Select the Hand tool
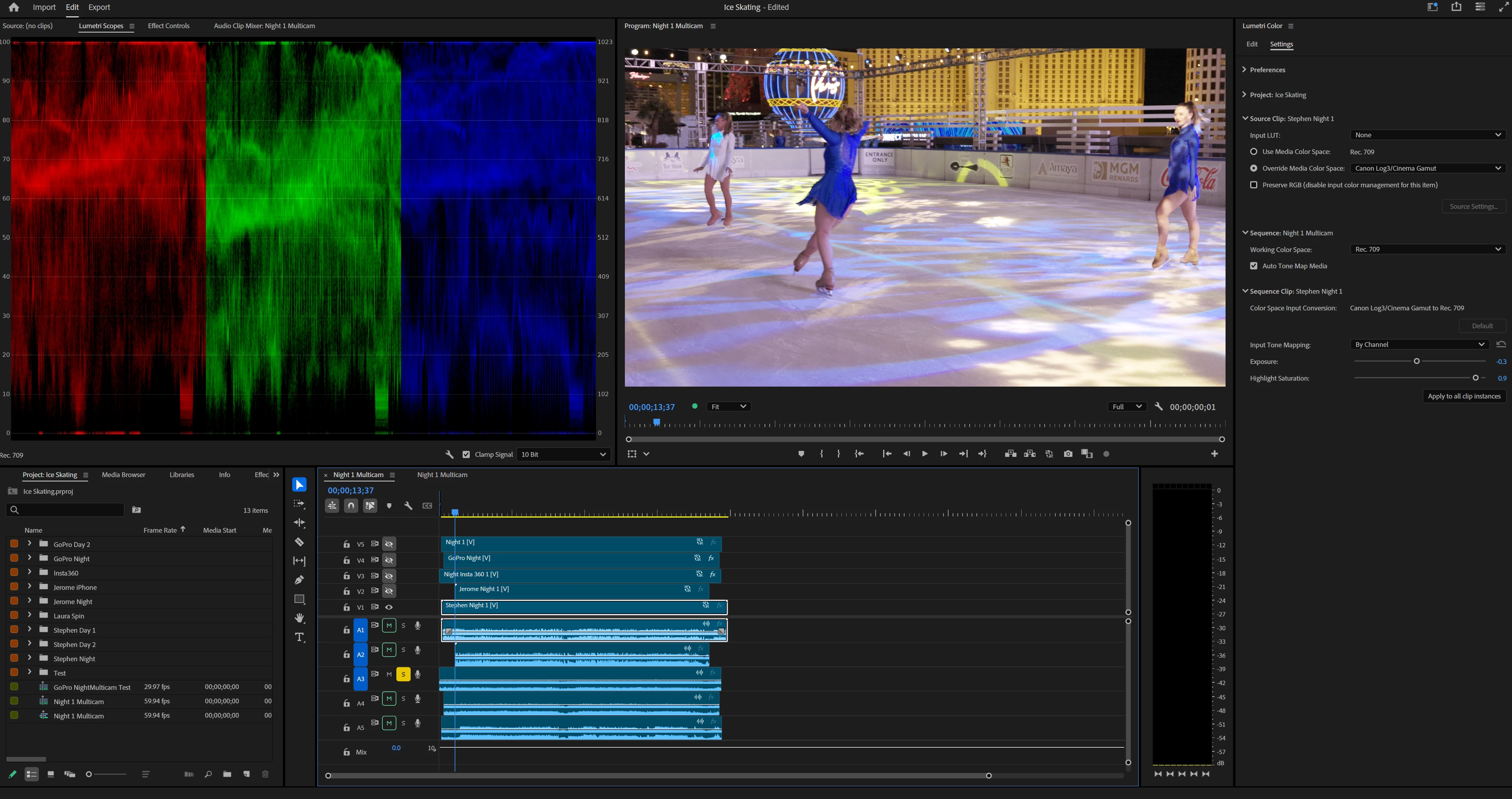 point(300,618)
